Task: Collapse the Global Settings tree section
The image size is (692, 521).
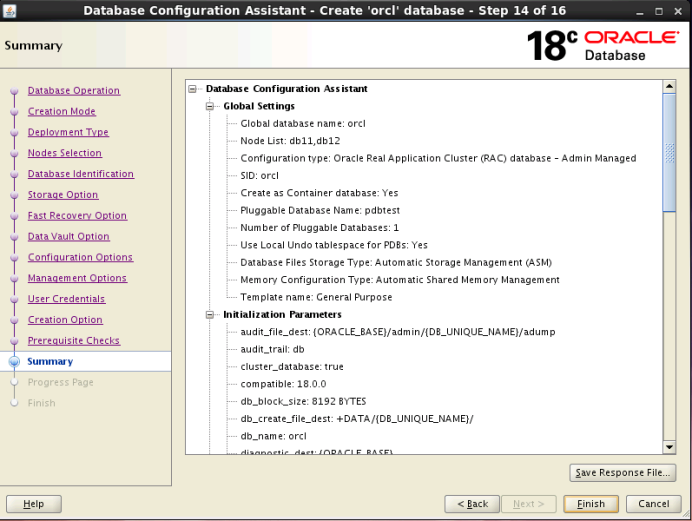Action: (211, 106)
